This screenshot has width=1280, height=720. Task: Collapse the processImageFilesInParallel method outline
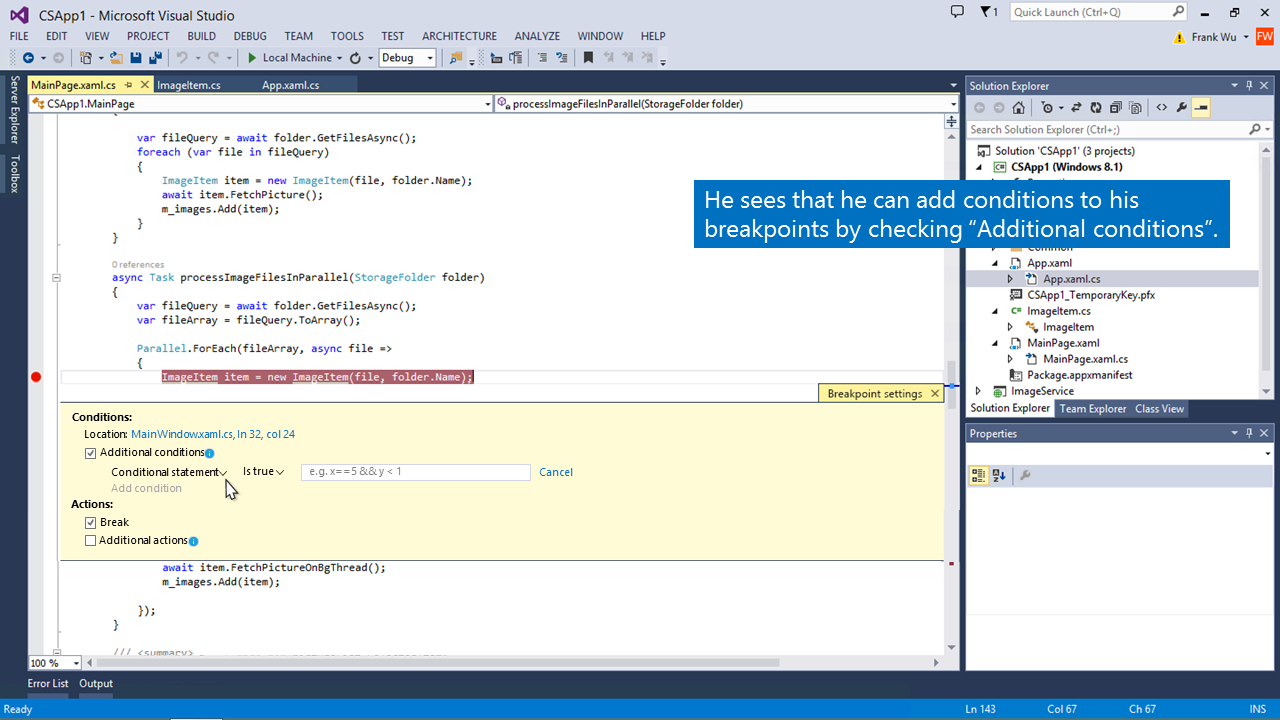tap(56, 278)
